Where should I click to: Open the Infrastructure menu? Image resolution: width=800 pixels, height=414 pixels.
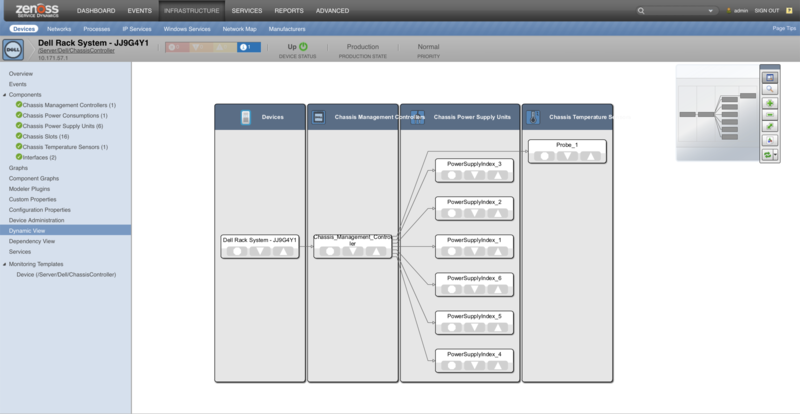coord(192,11)
